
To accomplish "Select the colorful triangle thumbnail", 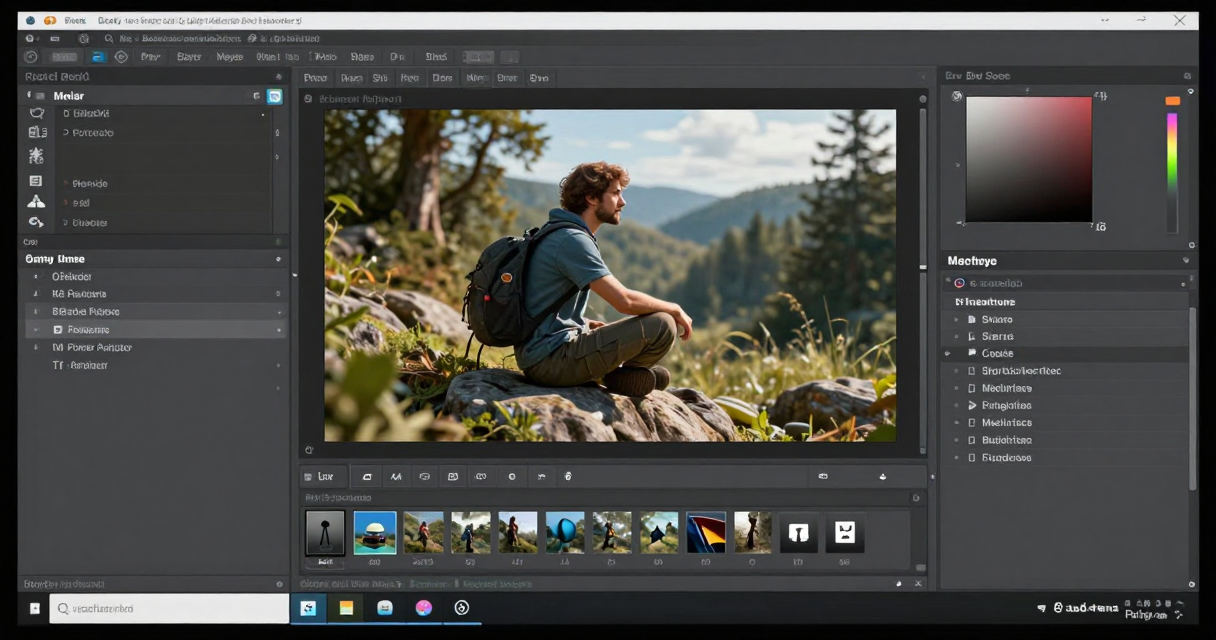I will pyautogui.click(x=706, y=533).
